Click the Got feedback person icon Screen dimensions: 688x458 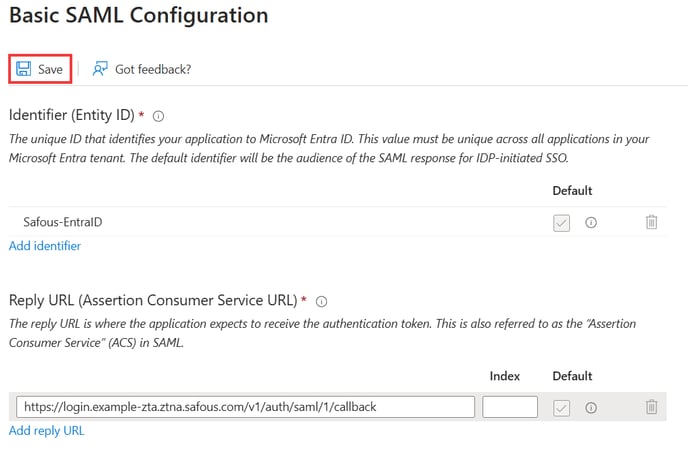[100, 69]
